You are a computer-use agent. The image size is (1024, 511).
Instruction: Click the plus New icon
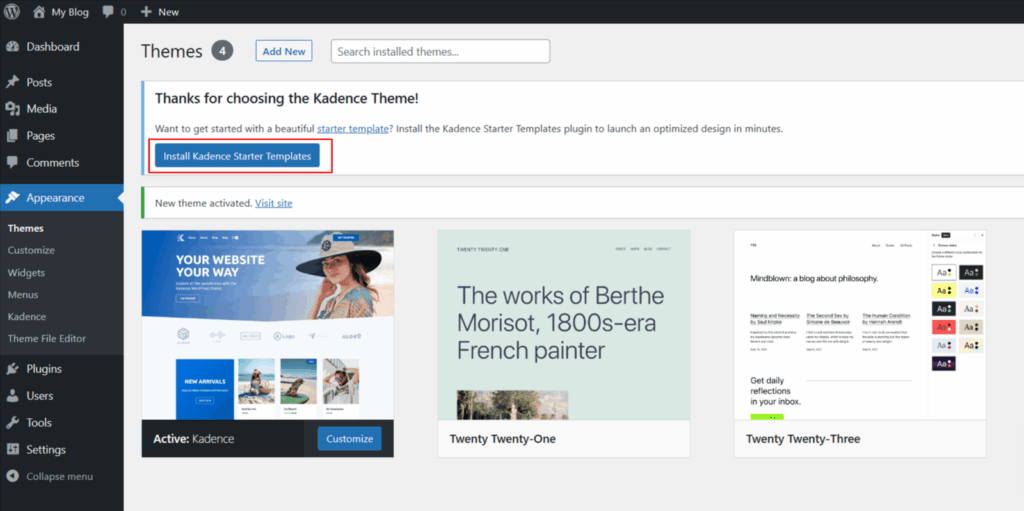[146, 12]
